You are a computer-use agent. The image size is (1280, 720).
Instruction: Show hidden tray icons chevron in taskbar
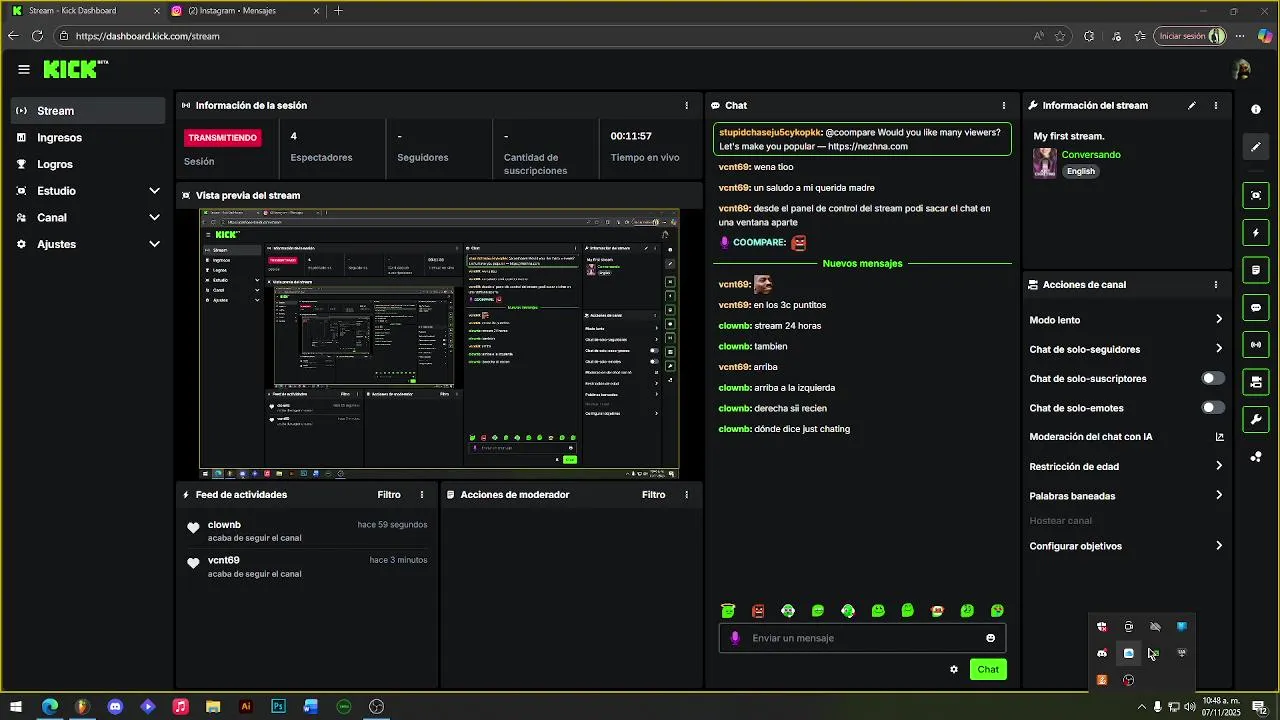1141,707
